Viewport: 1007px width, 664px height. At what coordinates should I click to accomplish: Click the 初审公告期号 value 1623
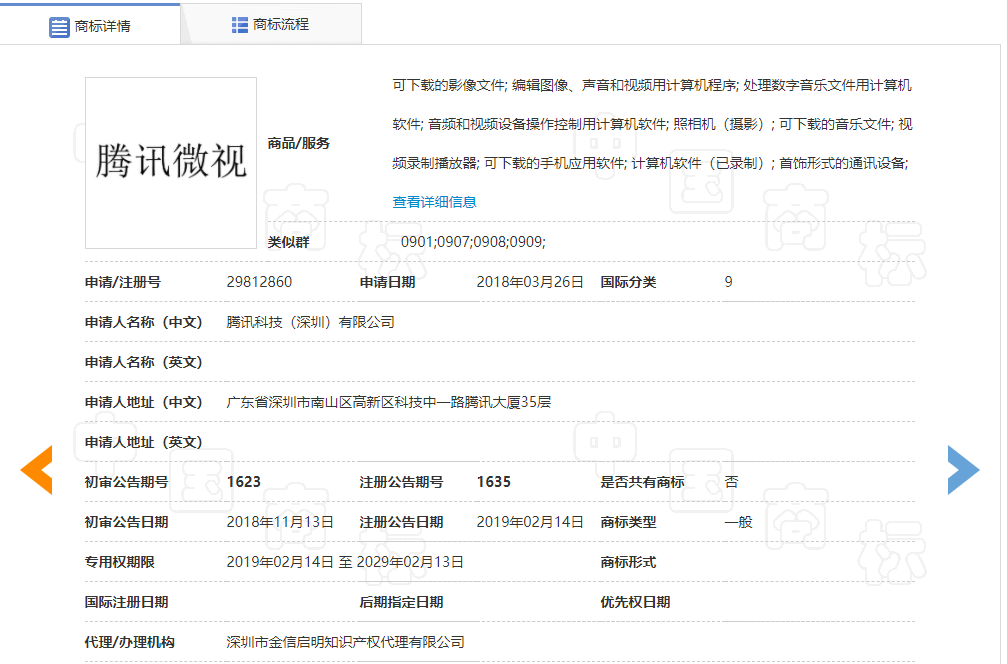tap(244, 482)
